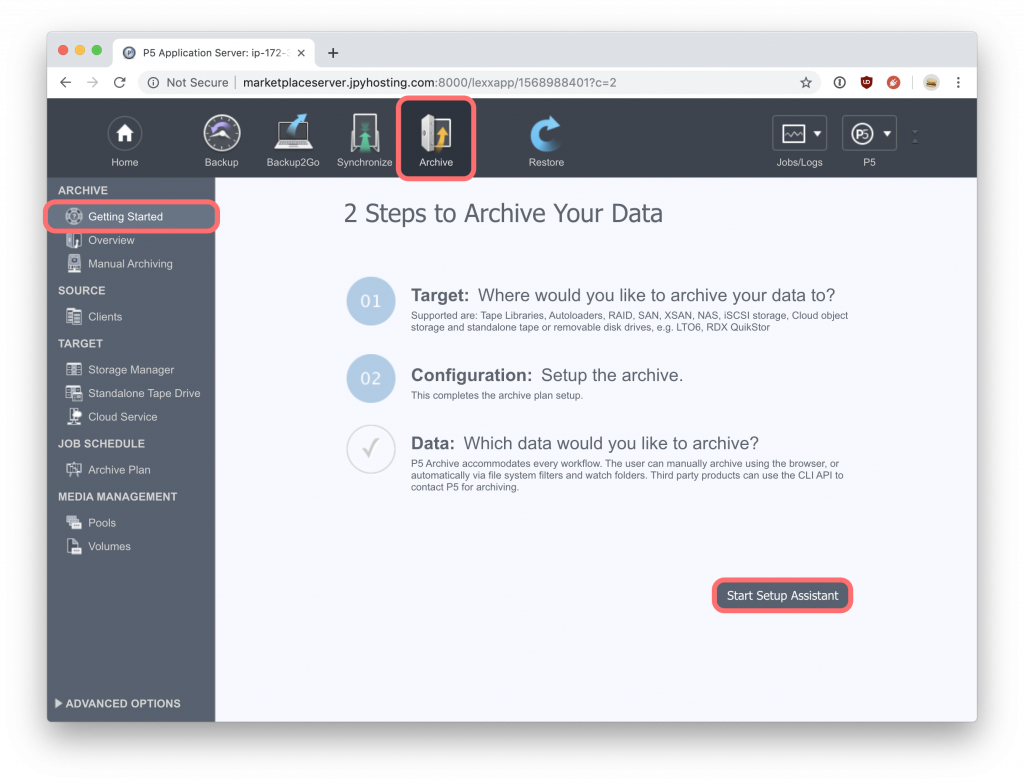
Task: Click the Data heading text
Action: (432, 443)
